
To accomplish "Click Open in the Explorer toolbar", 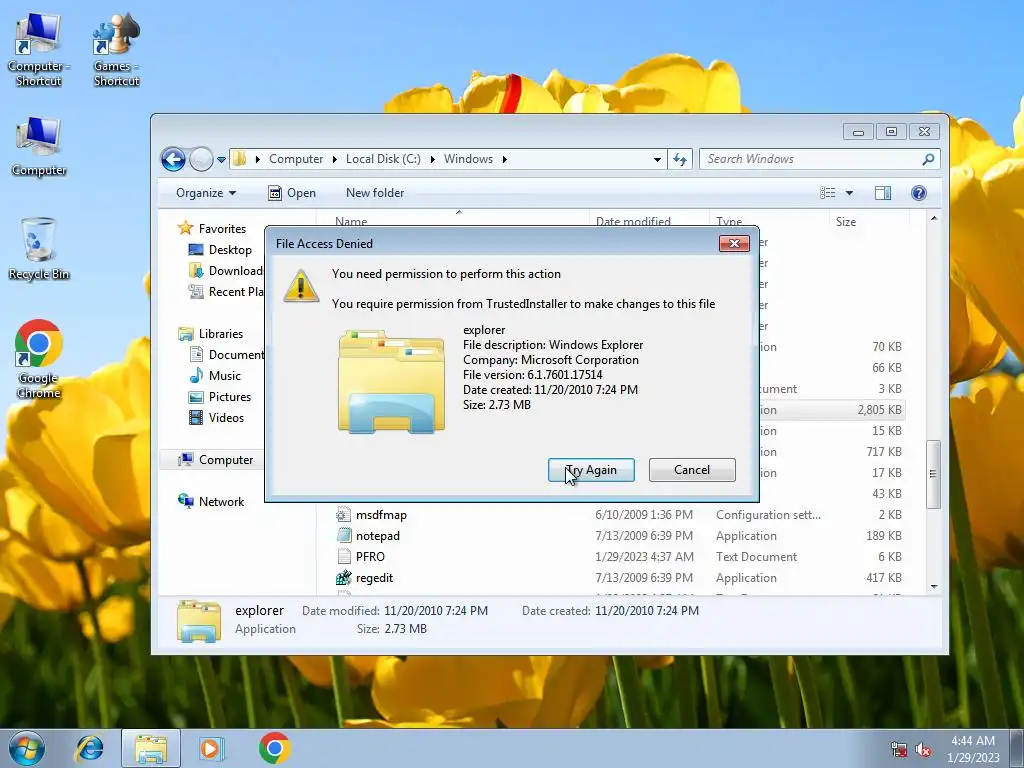I will click(292, 193).
